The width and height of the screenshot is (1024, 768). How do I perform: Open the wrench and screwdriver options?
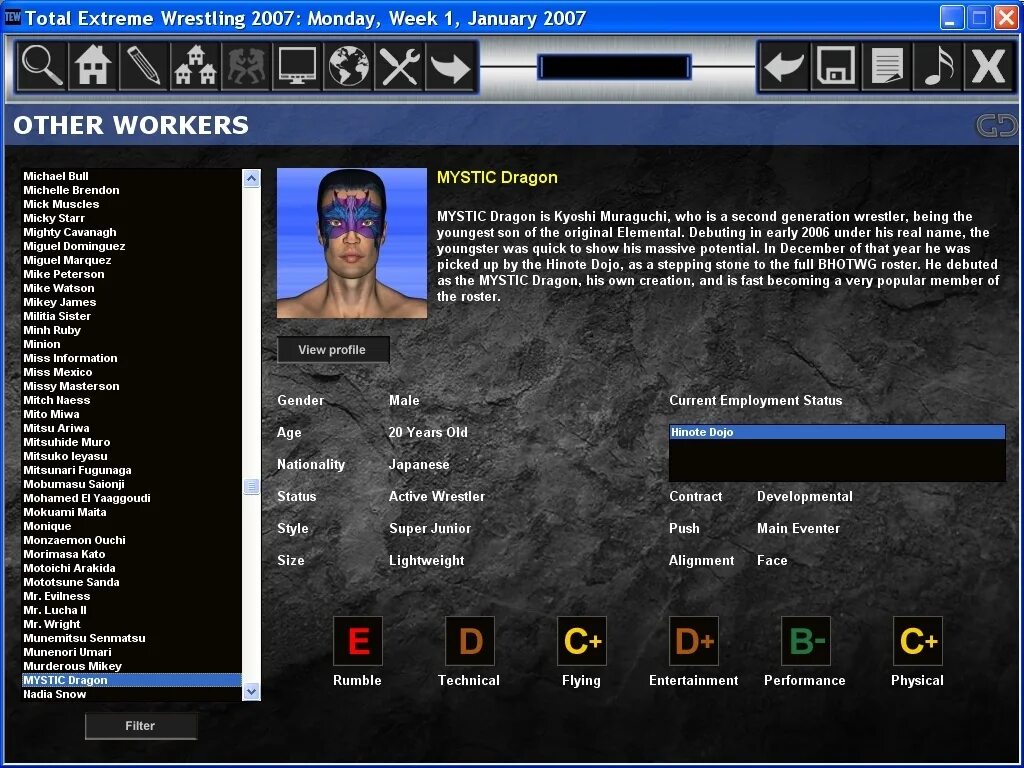pos(399,66)
